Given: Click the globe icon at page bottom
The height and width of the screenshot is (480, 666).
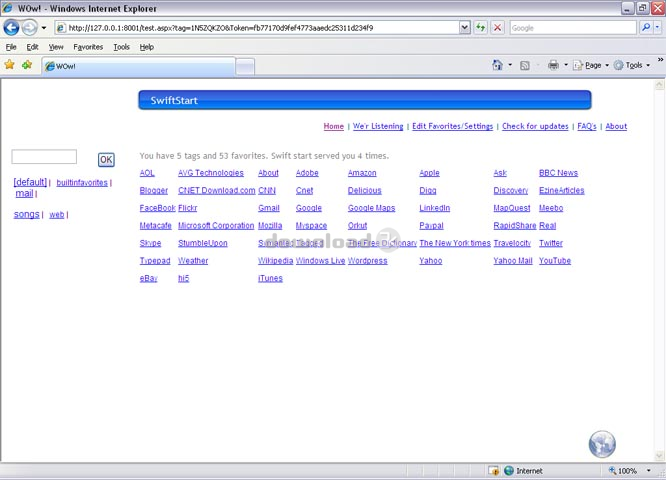Looking at the screenshot, I should [x=602, y=444].
